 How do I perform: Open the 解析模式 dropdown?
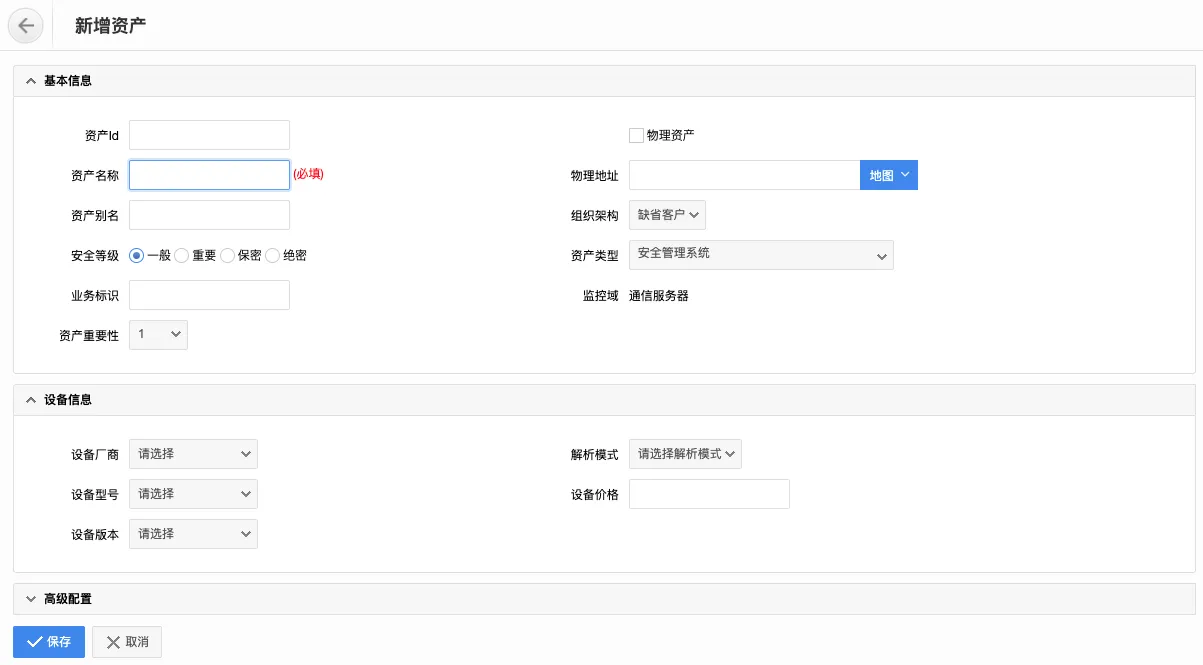[x=685, y=454]
